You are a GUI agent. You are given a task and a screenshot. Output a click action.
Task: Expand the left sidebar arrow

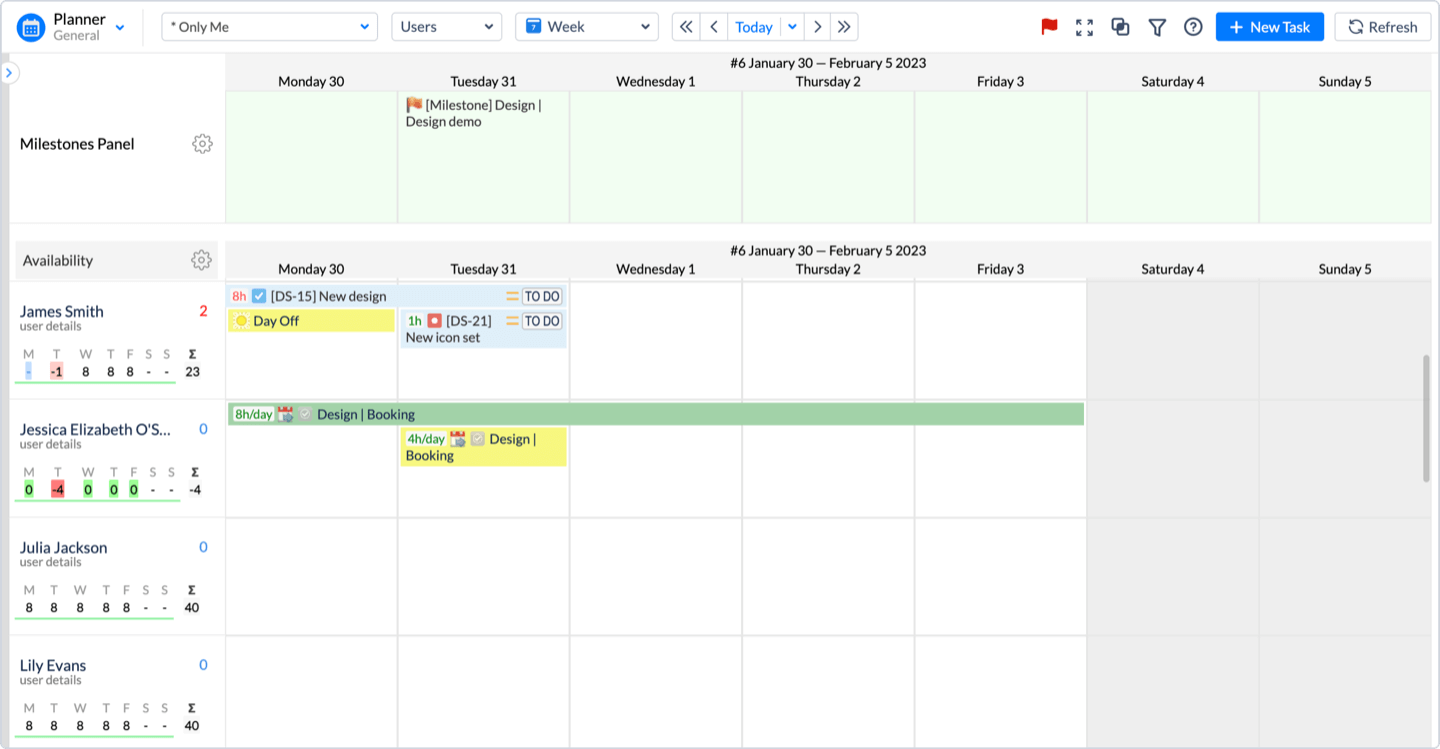pyautogui.click(x=9, y=73)
